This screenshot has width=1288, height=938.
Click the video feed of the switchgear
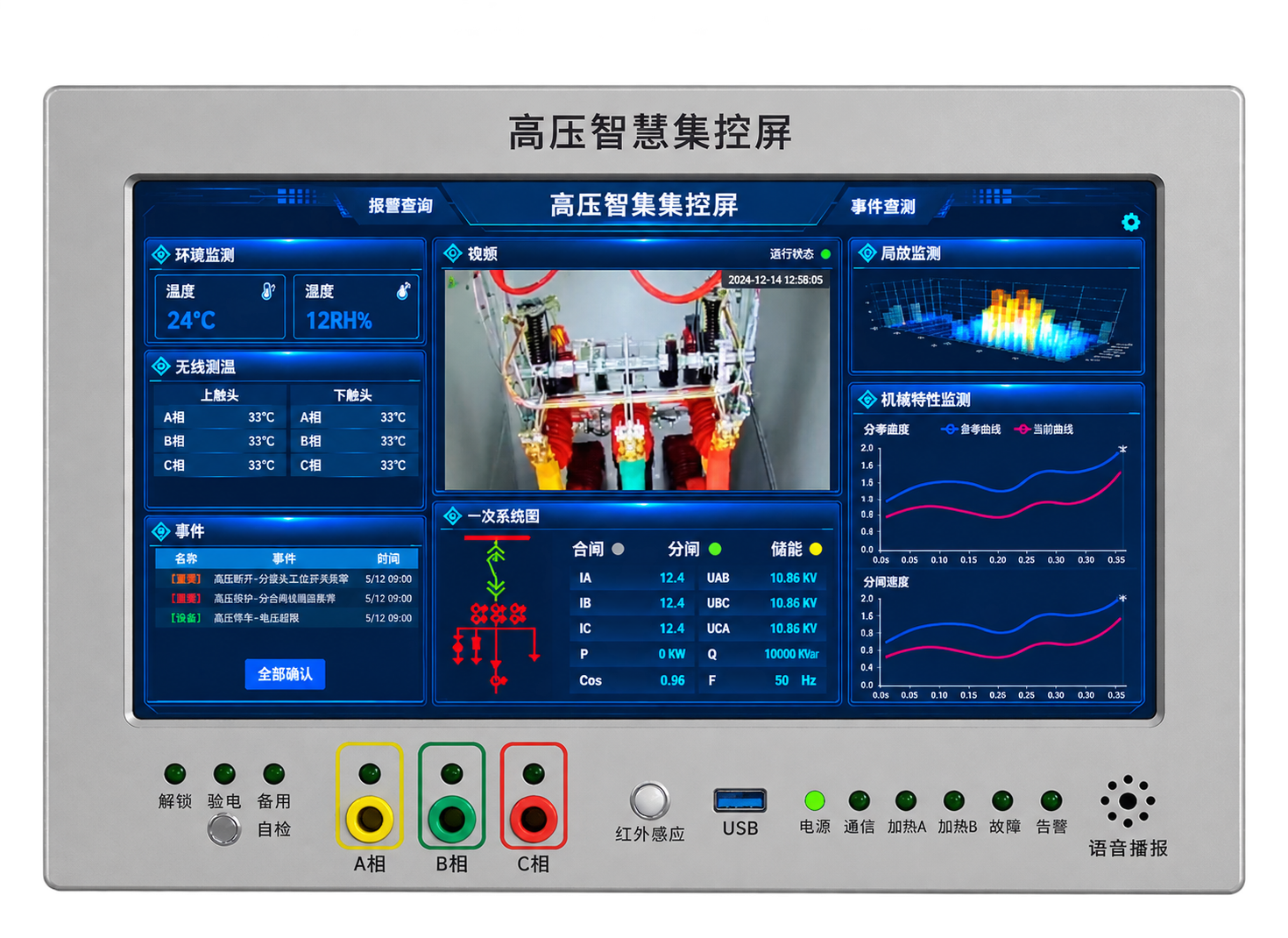(637, 380)
